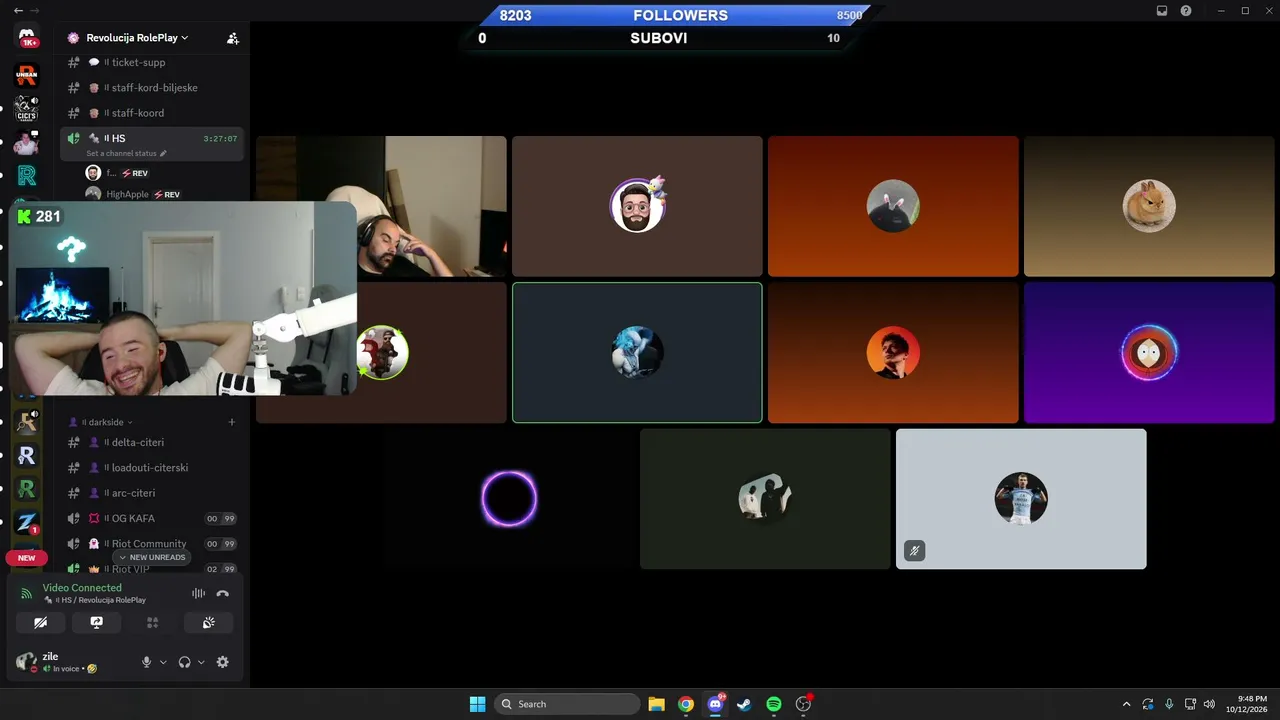The image size is (1280, 720).
Task: Click the invite people icon
Action: (x=233, y=38)
